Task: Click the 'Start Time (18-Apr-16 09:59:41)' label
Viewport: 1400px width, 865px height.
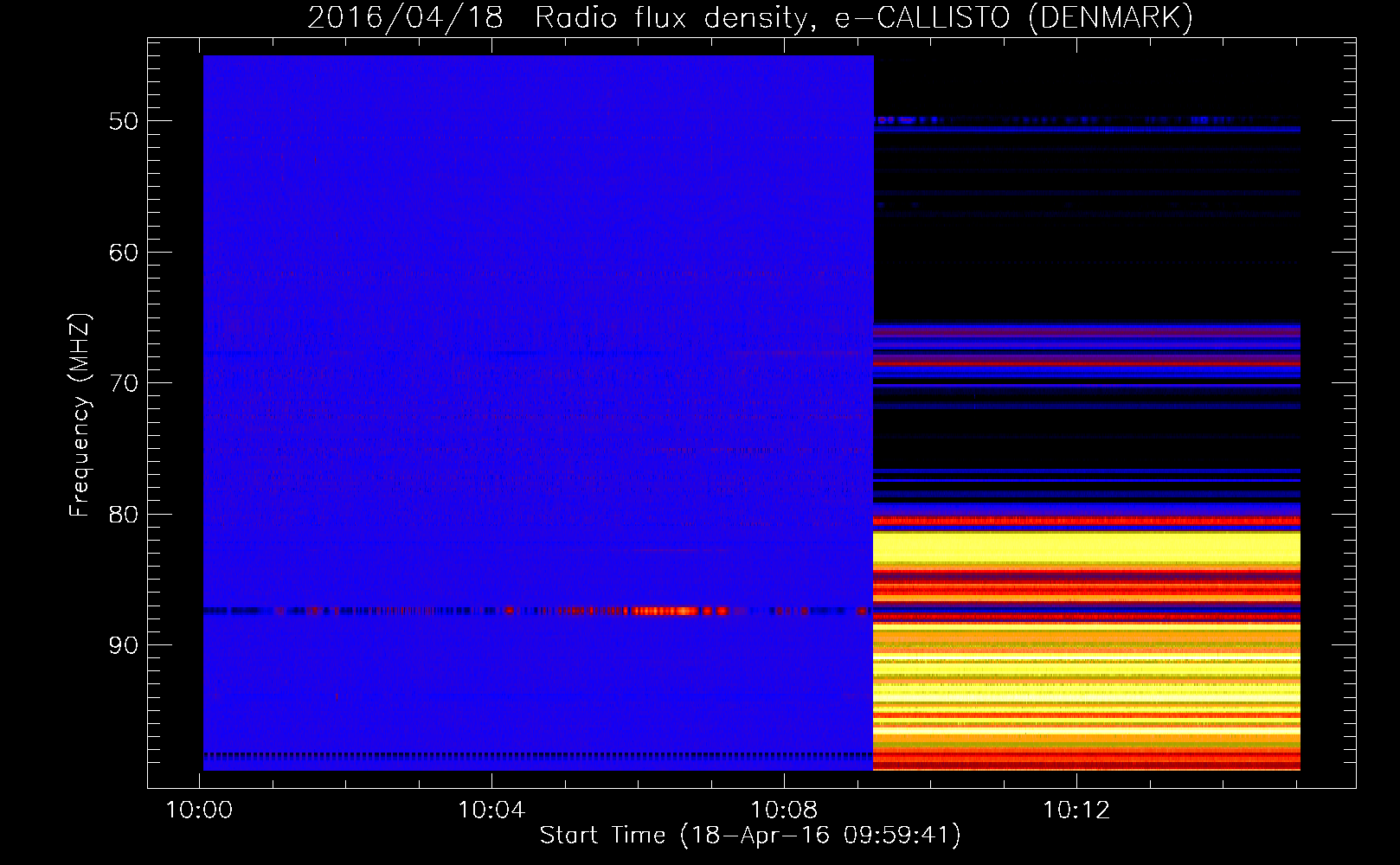Action: 750,835
